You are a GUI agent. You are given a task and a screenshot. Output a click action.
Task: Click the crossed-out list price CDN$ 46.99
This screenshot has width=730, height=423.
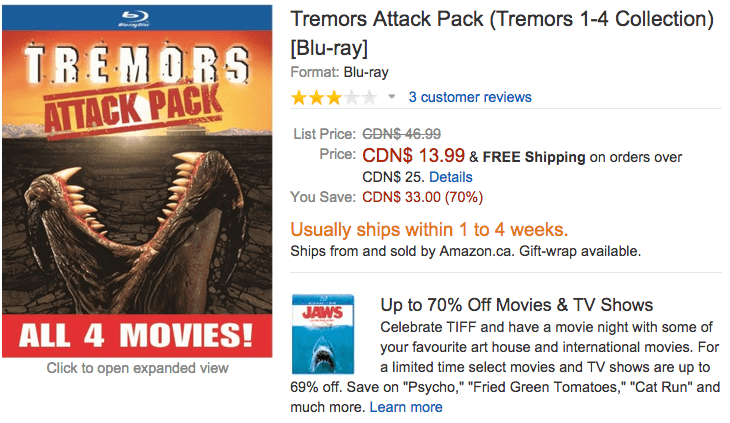pos(401,134)
